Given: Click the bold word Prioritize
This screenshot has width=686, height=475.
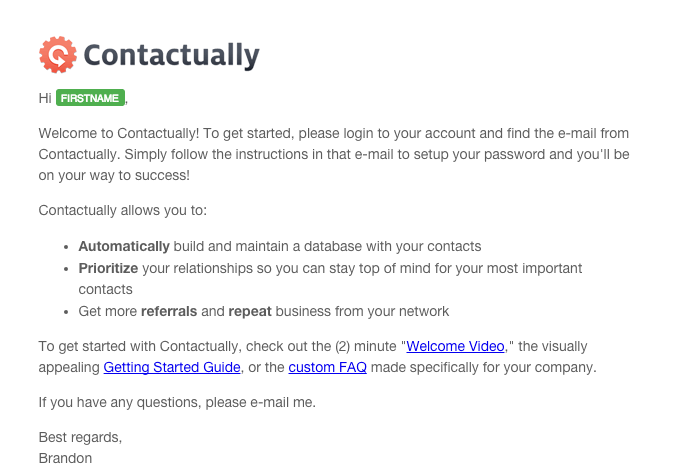Looking at the screenshot, I should (x=108, y=268).
